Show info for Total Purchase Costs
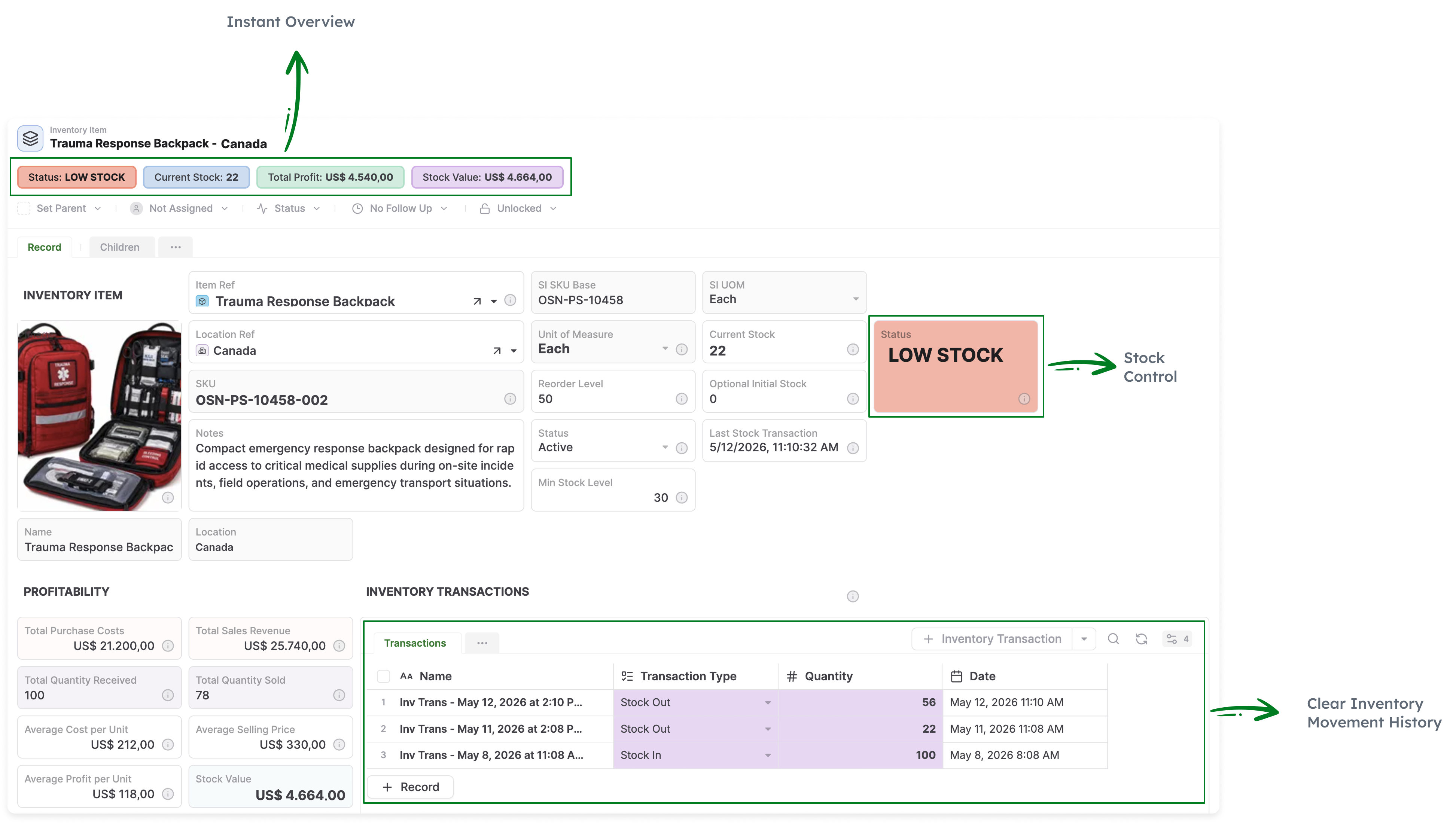Viewport: 1456px width, 824px height. point(168,646)
